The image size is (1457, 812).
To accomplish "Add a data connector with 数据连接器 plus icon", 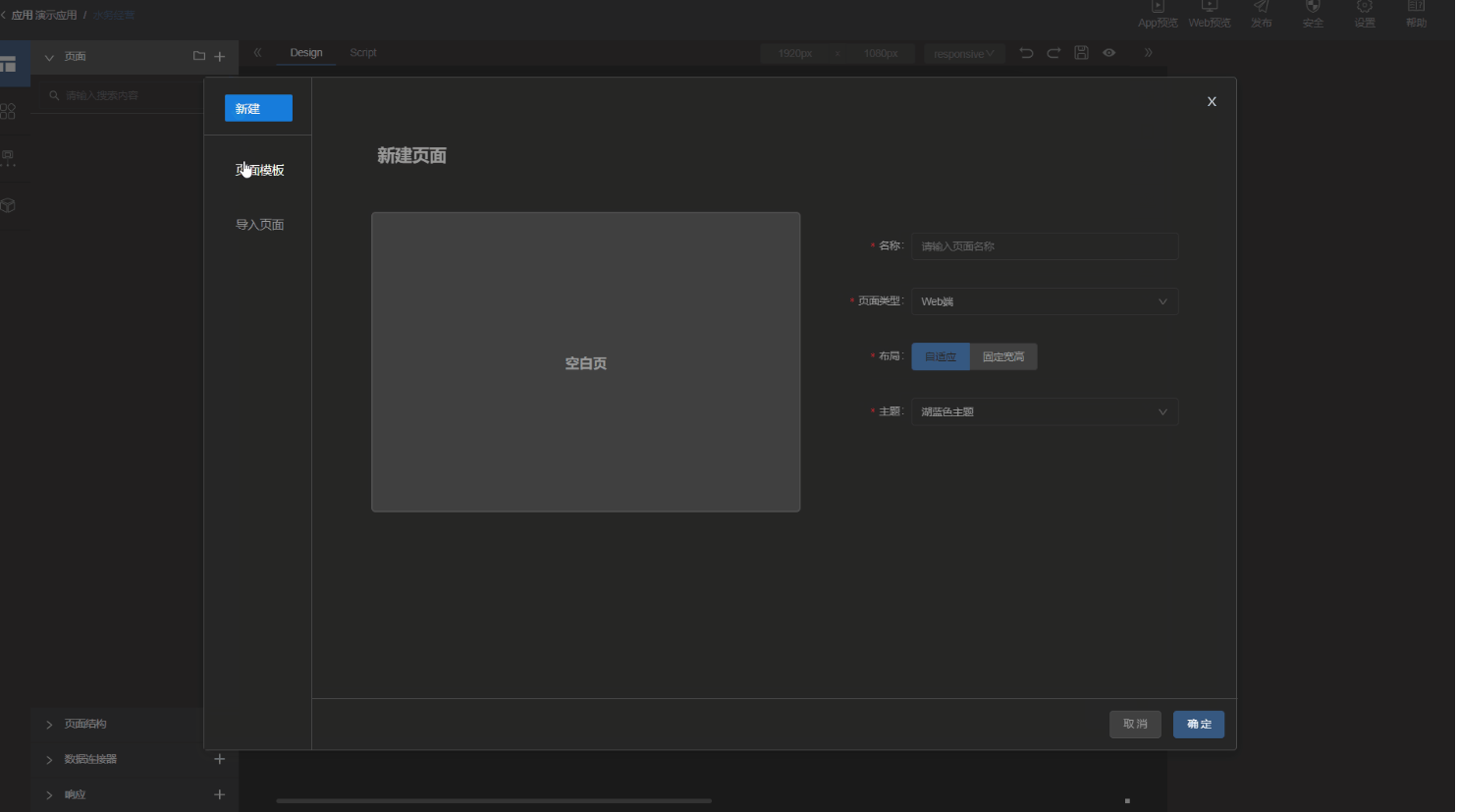I will point(220,759).
